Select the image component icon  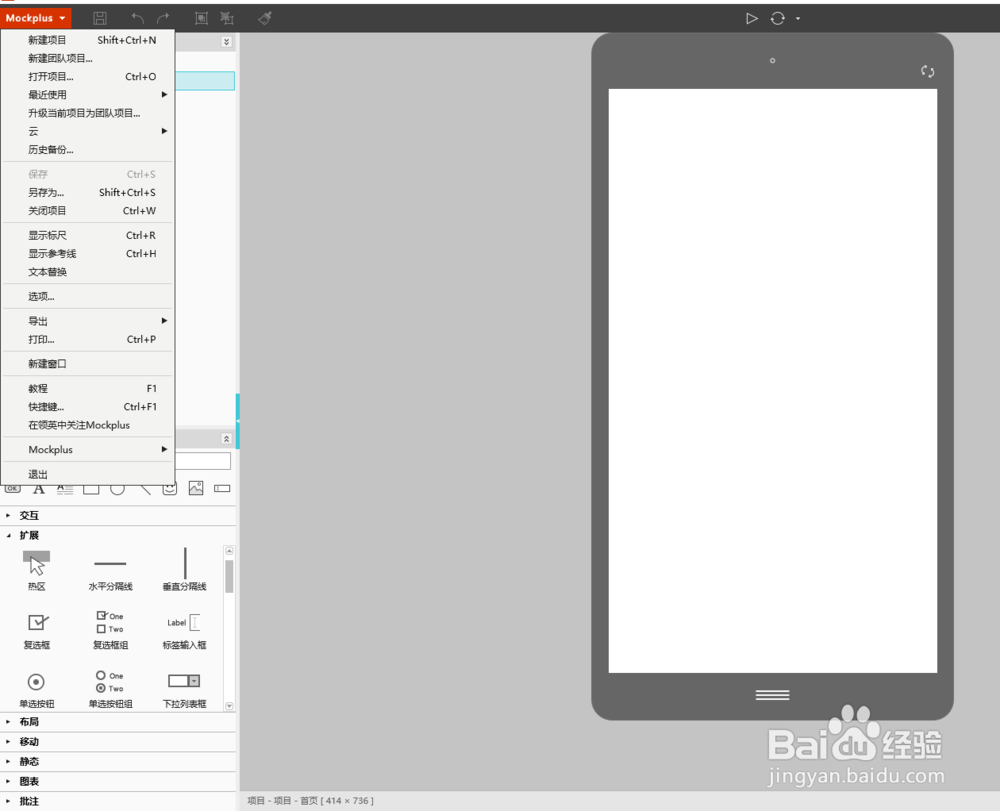196,488
